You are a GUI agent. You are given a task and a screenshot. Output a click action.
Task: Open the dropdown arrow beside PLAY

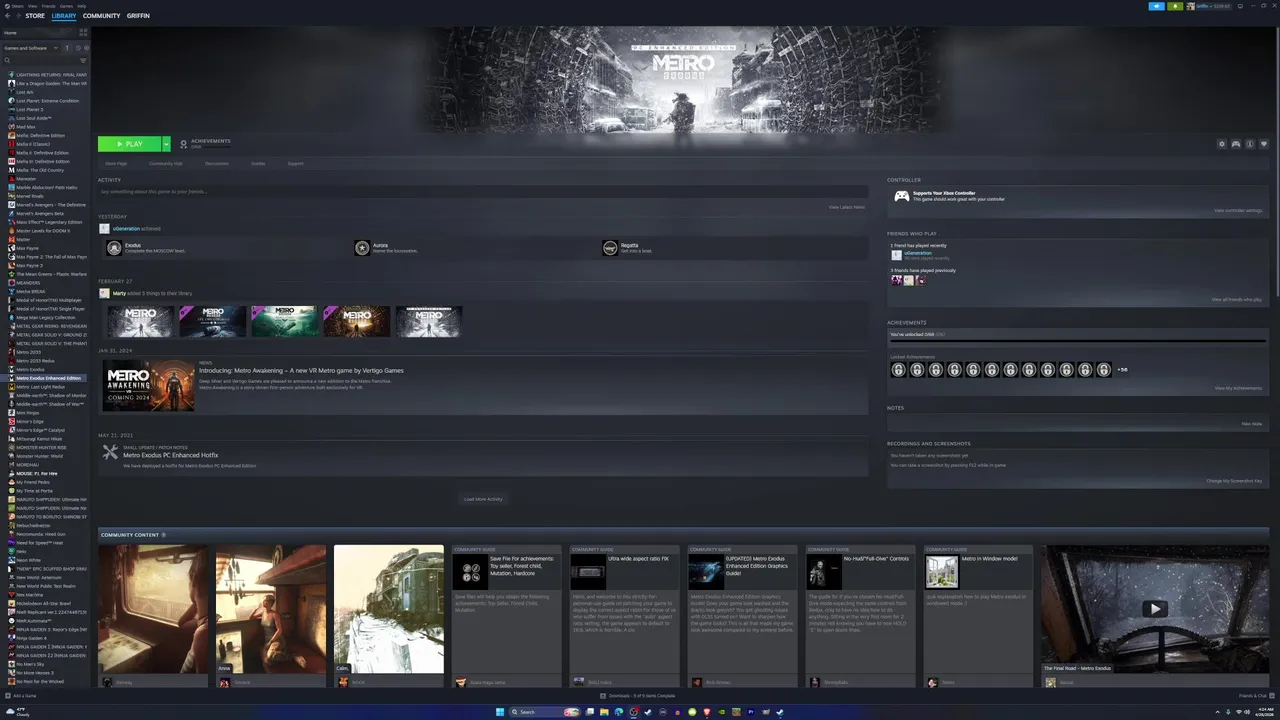tap(167, 144)
